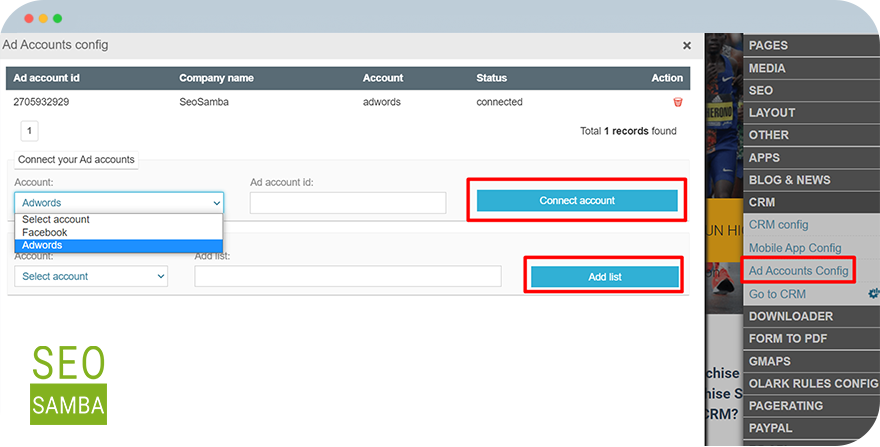Focus the Ad account id input field

click(x=348, y=203)
